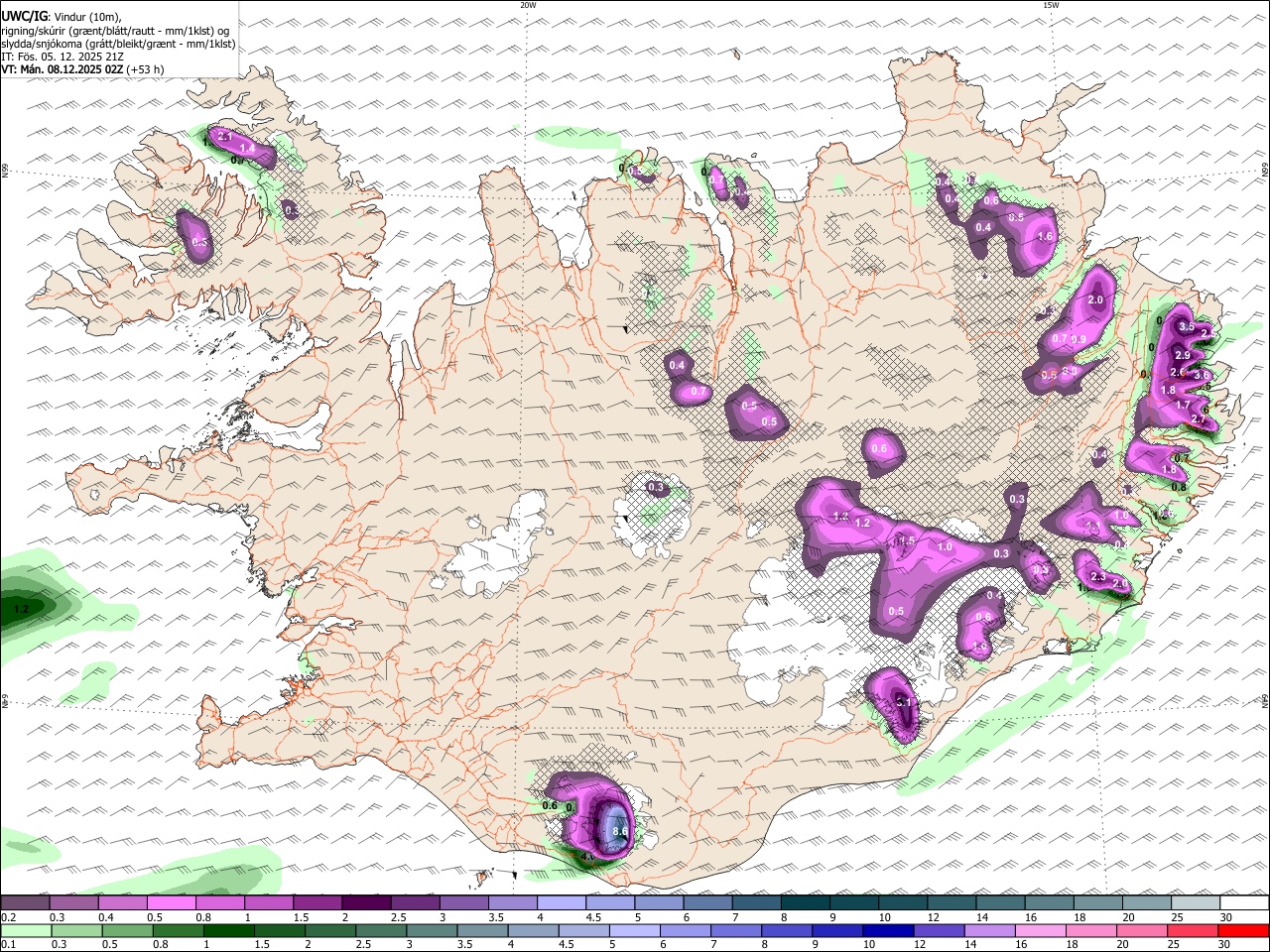Viewport: 1270px width, 952px height.
Task: Click the white 30 snow-scale swatch
Action: coord(1244,903)
